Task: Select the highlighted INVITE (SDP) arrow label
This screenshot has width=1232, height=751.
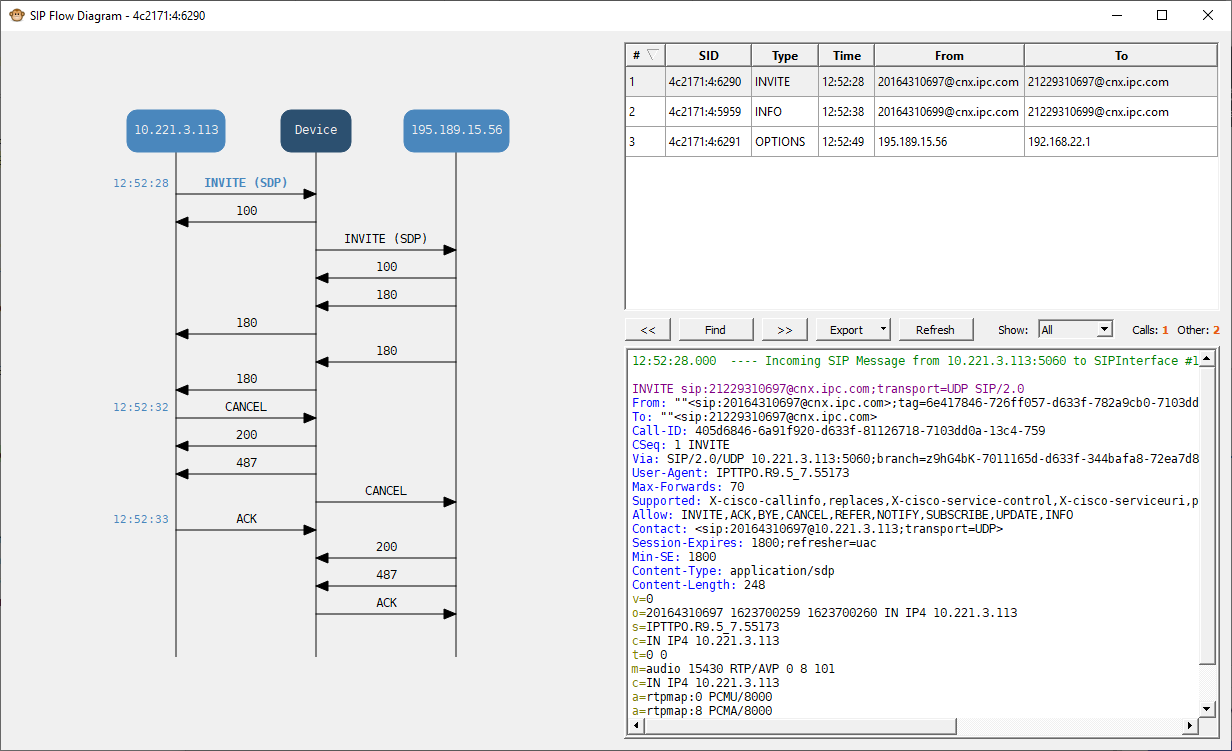Action: [246, 183]
